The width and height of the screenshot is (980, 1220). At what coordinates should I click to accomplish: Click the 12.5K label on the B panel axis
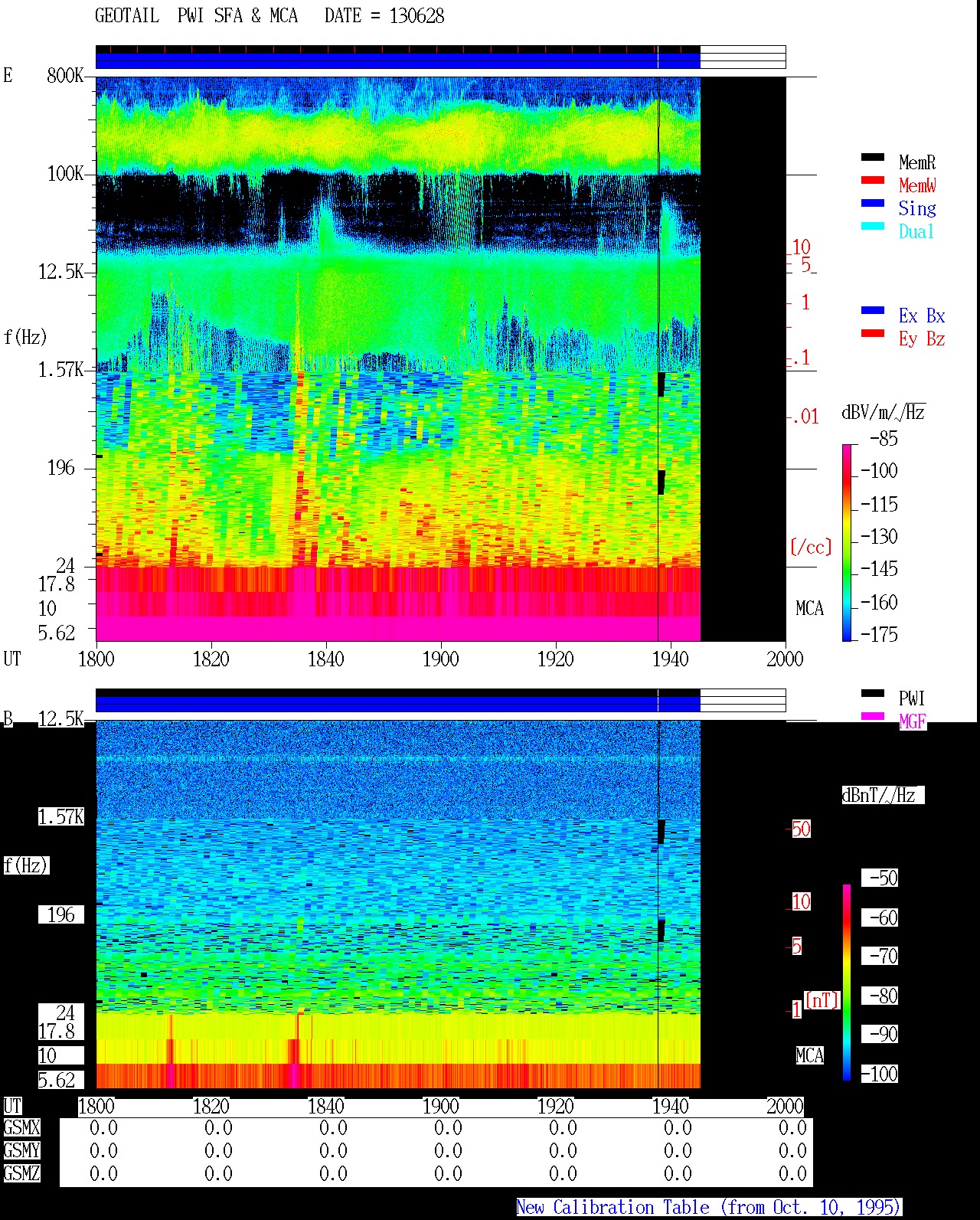[60, 718]
